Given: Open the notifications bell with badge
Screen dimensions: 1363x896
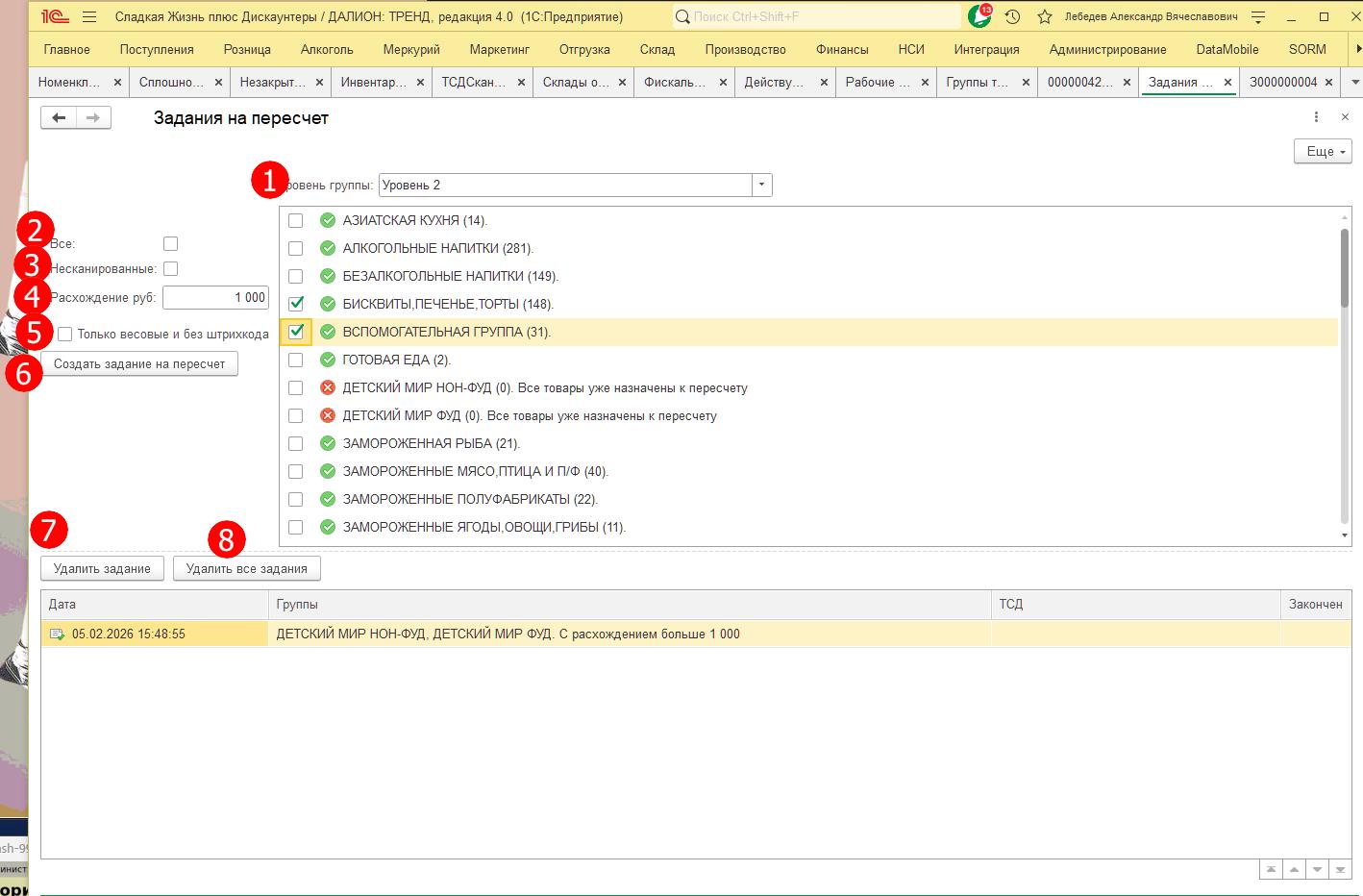Looking at the screenshot, I should [x=979, y=16].
